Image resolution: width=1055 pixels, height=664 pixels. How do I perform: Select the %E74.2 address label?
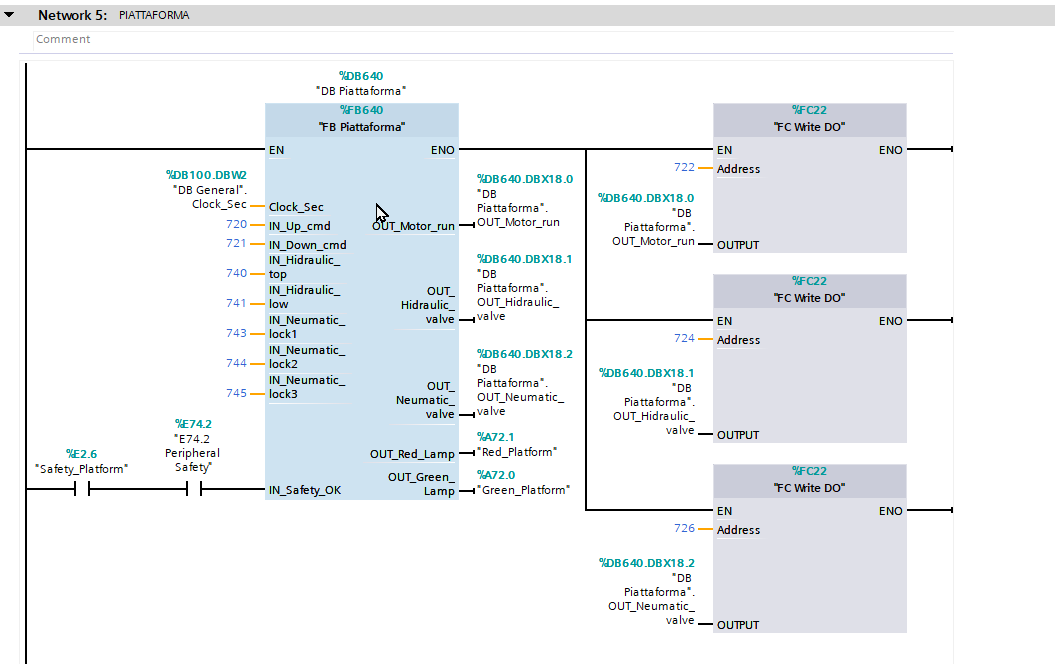193,424
